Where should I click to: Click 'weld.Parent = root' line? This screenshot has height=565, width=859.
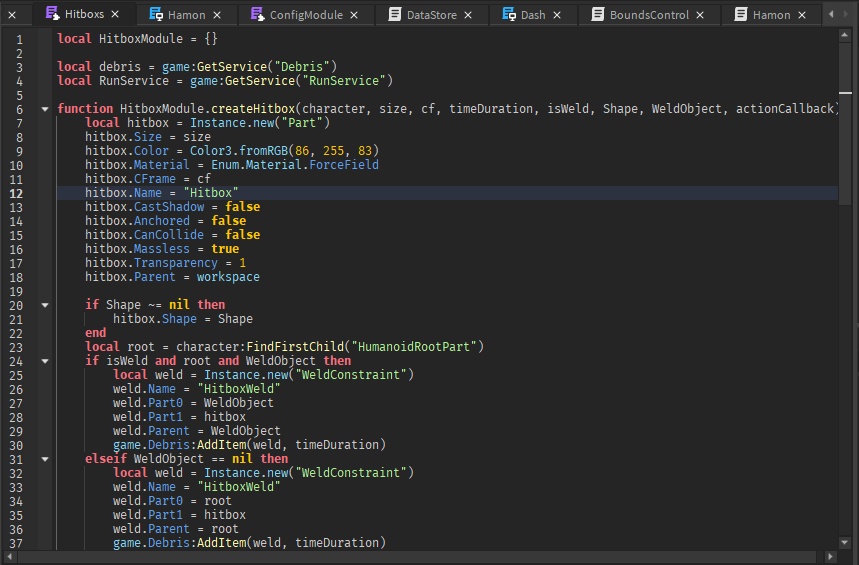[176, 529]
